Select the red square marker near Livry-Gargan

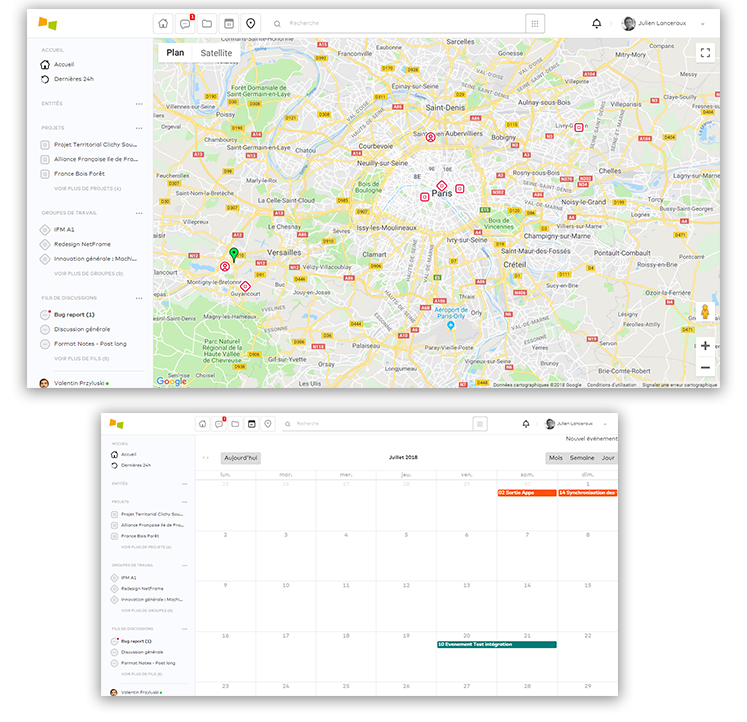(x=579, y=127)
